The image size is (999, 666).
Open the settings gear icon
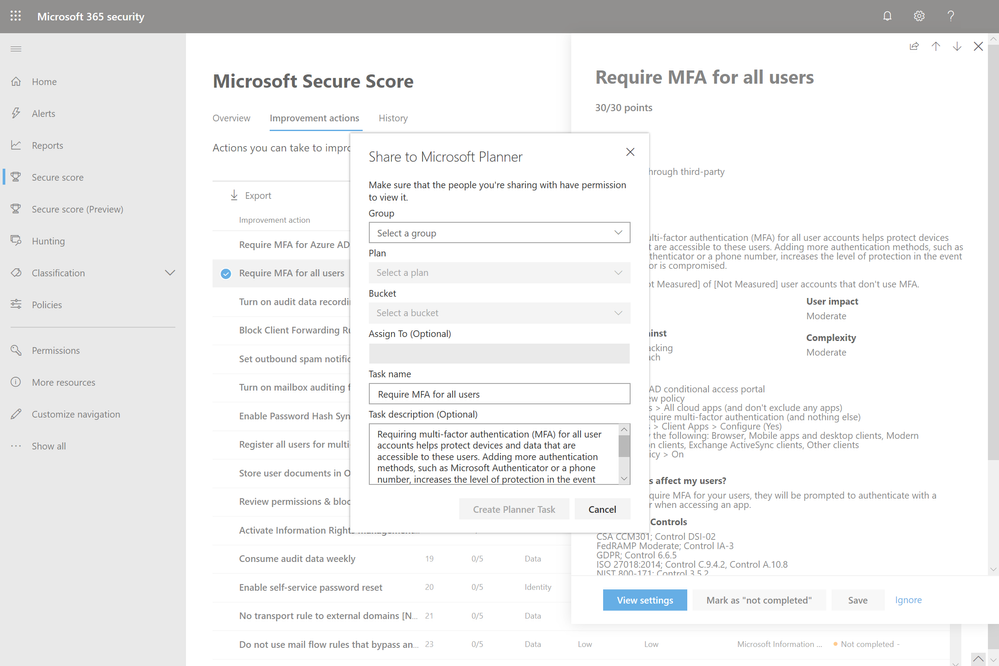919,16
